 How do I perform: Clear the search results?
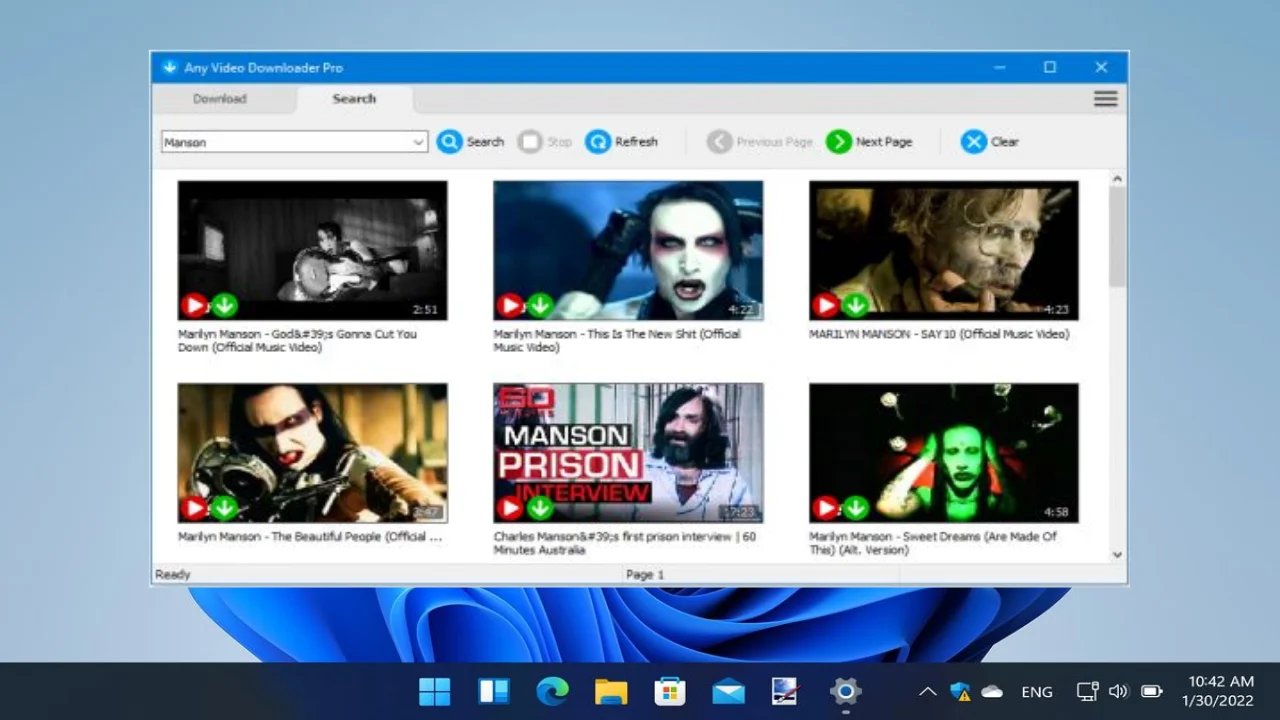[x=990, y=142]
